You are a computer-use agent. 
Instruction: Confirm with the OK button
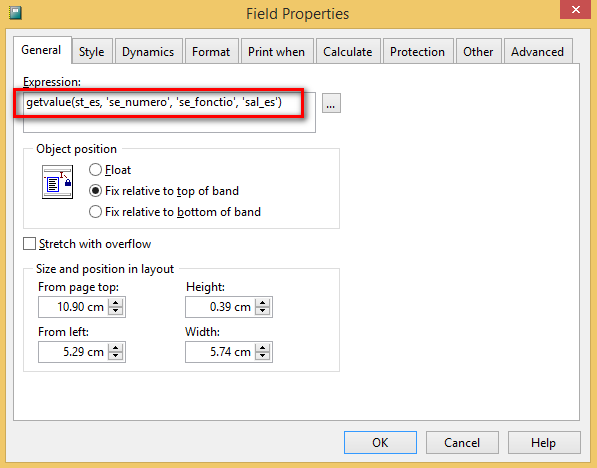(x=380, y=442)
